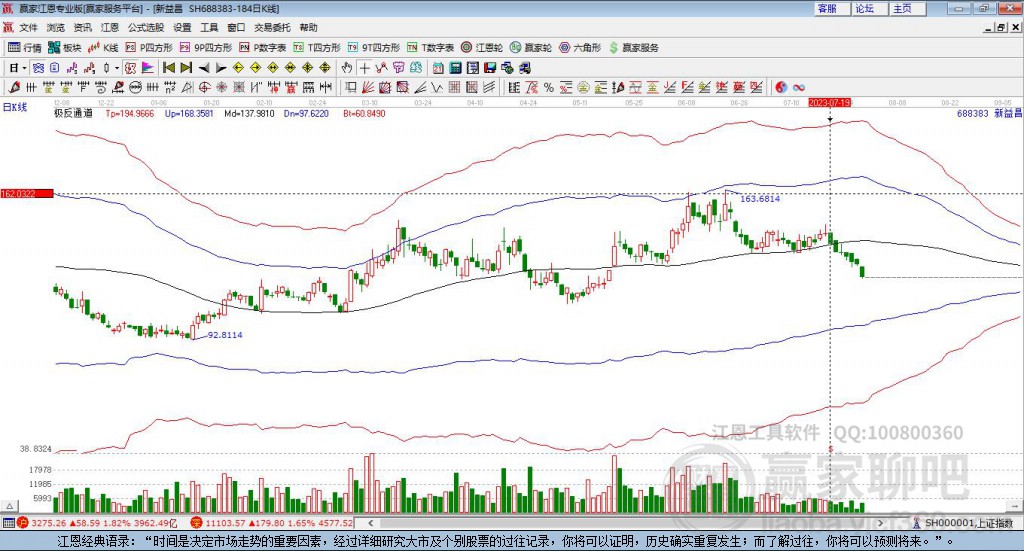The height and width of the screenshot is (551, 1024).
Task: Select the red fan lines tool
Action: (x=368, y=87)
